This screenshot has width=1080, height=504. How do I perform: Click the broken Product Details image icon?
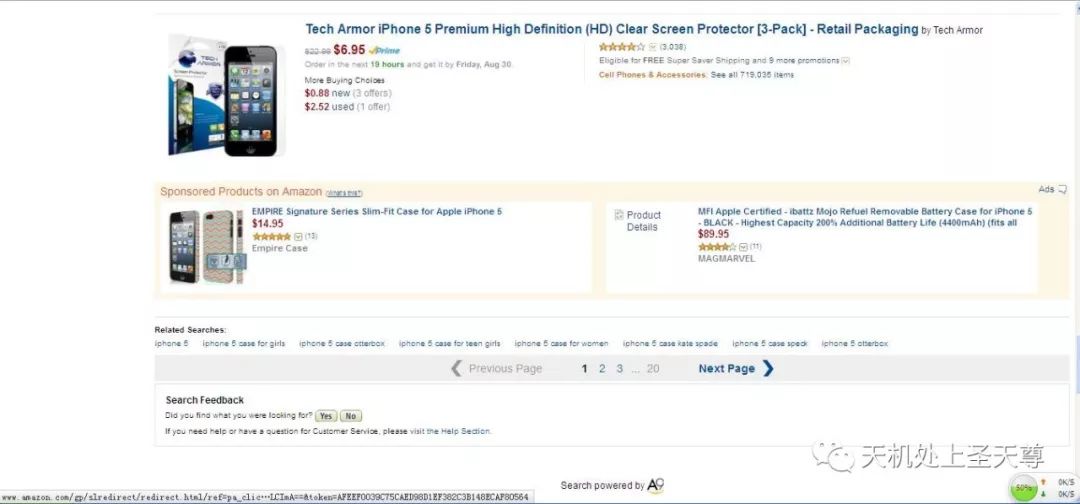[x=619, y=215]
